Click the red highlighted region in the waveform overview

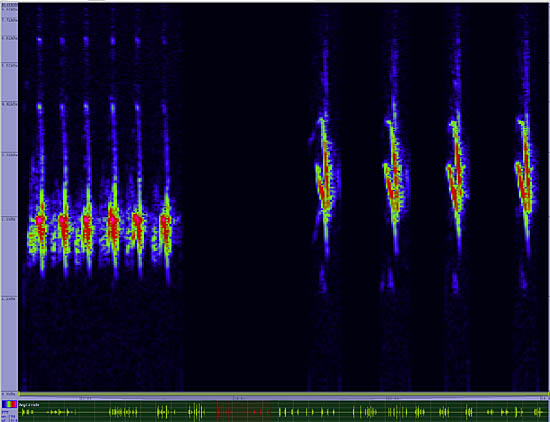[244, 411]
